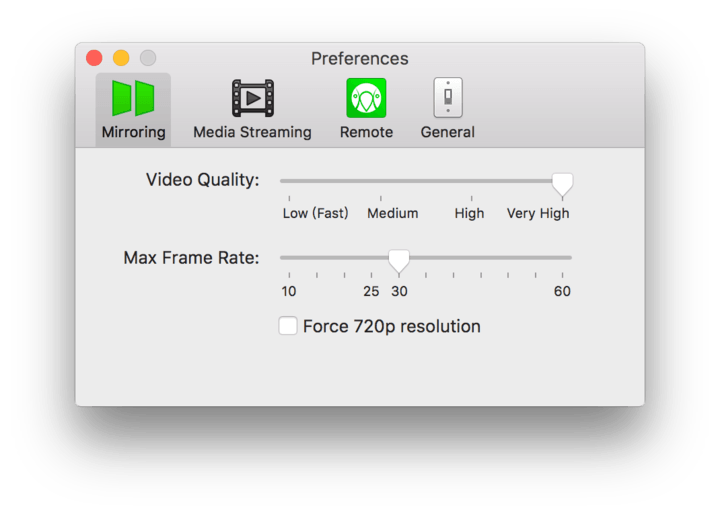Minimize the Preferences window
The height and width of the screenshot is (514, 720).
click(121, 58)
